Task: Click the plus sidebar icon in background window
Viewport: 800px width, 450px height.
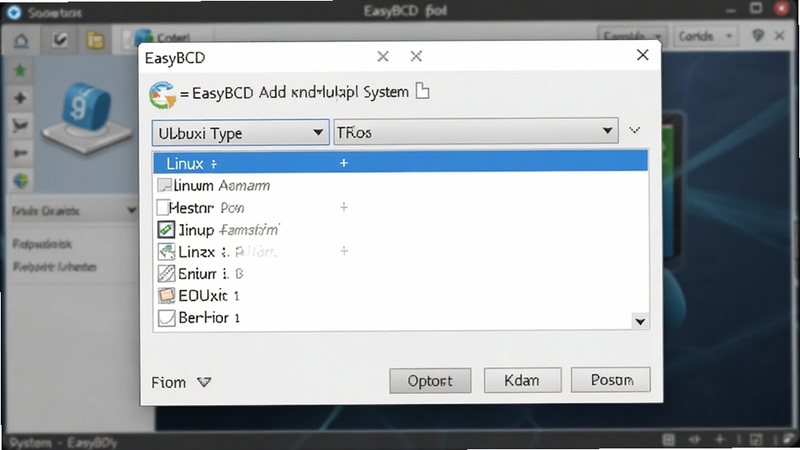Action: pos(20,97)
